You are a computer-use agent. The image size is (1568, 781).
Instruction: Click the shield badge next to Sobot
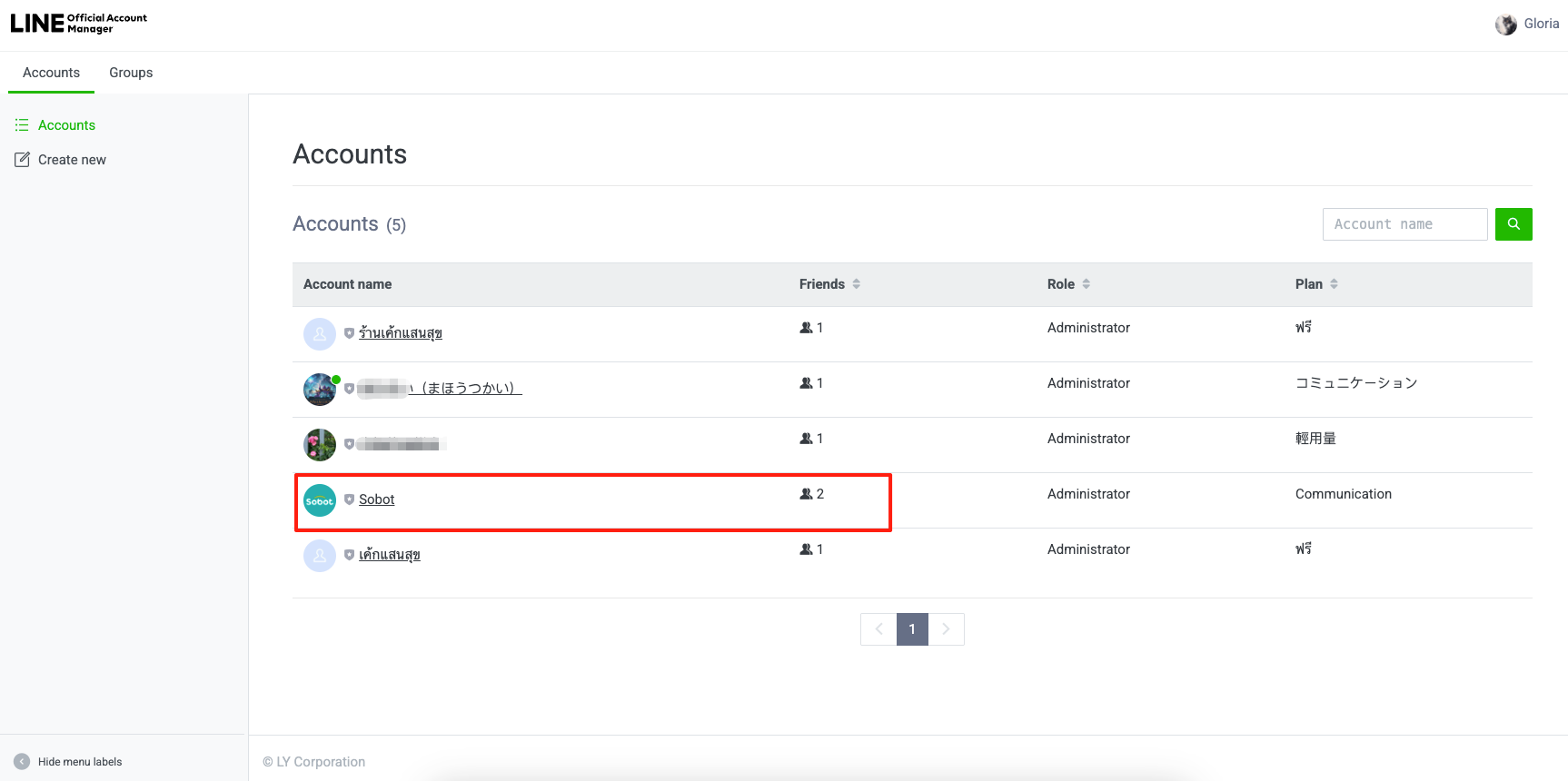tap(349, 499)
